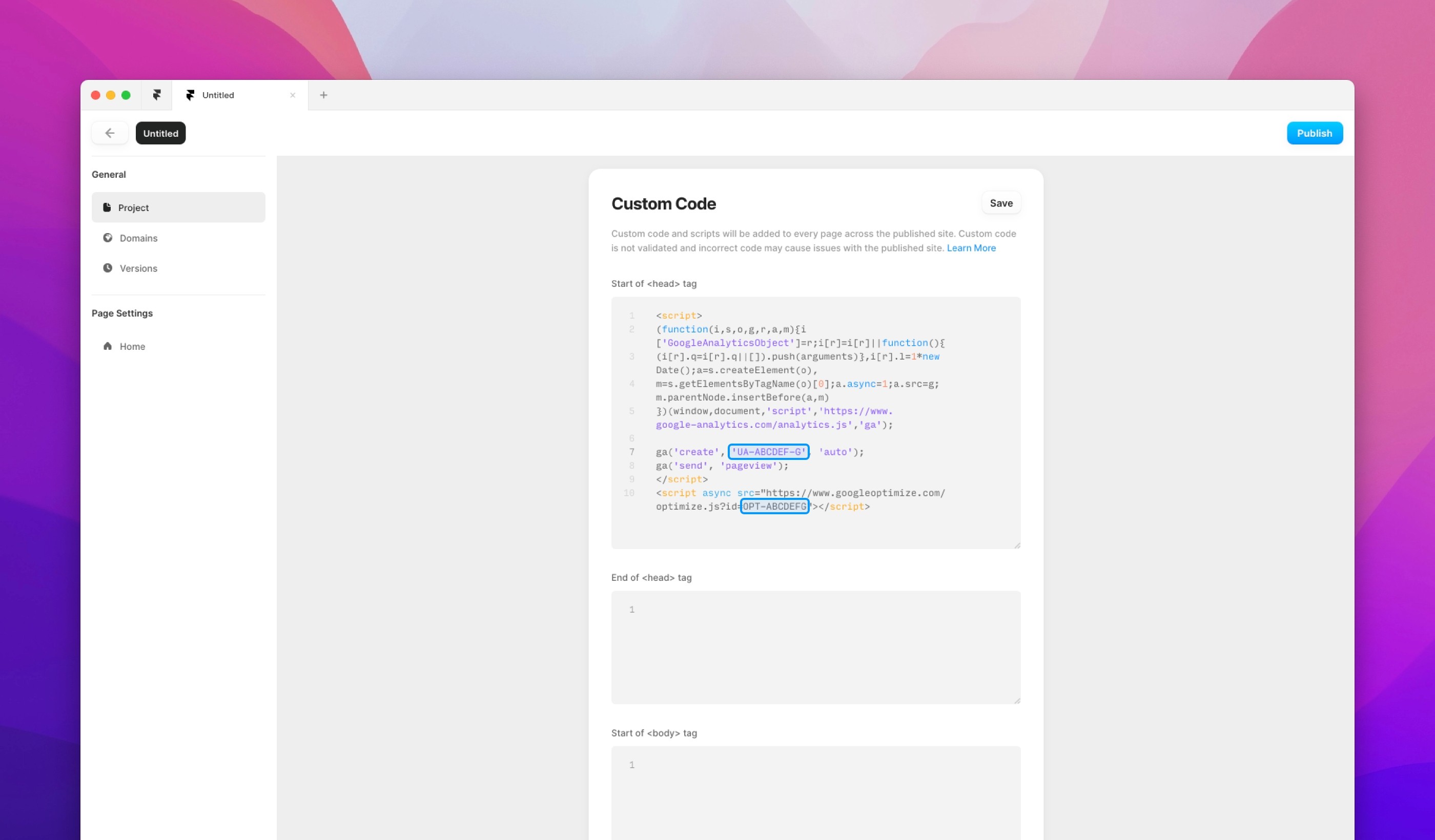Click the Untitled project name badge

tap(160, 133)
